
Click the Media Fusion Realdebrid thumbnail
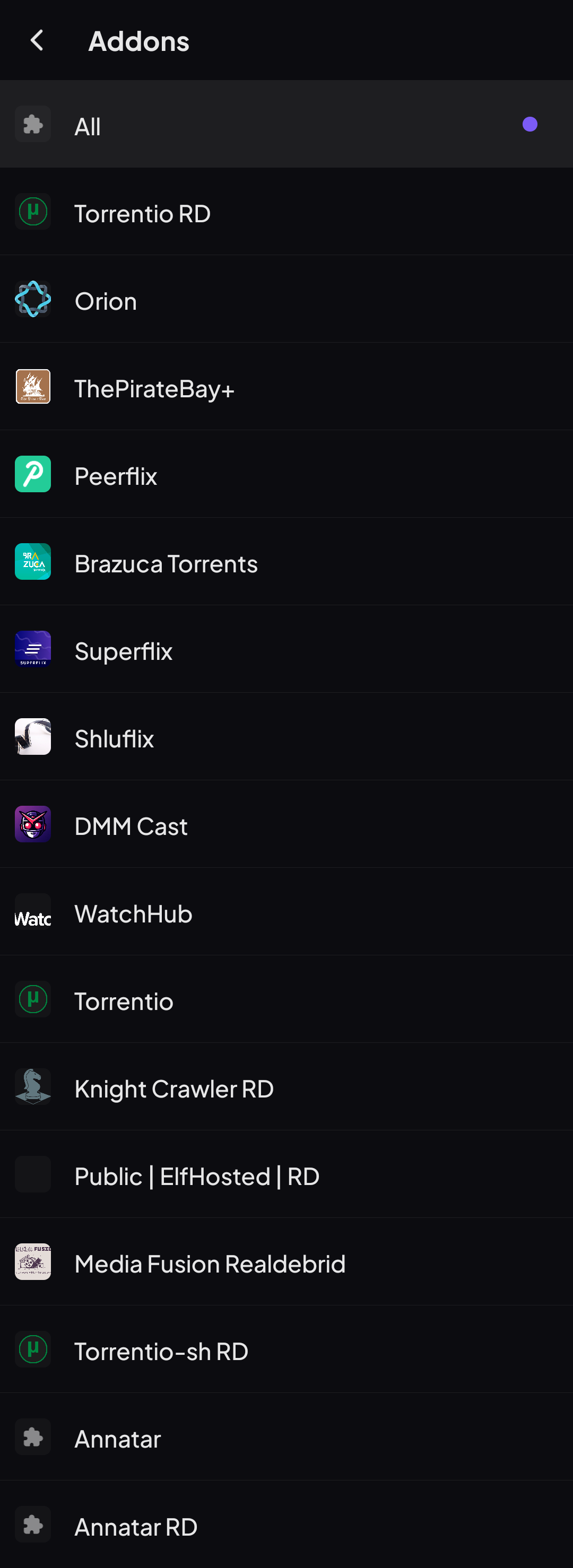[x=33, y=1262]
